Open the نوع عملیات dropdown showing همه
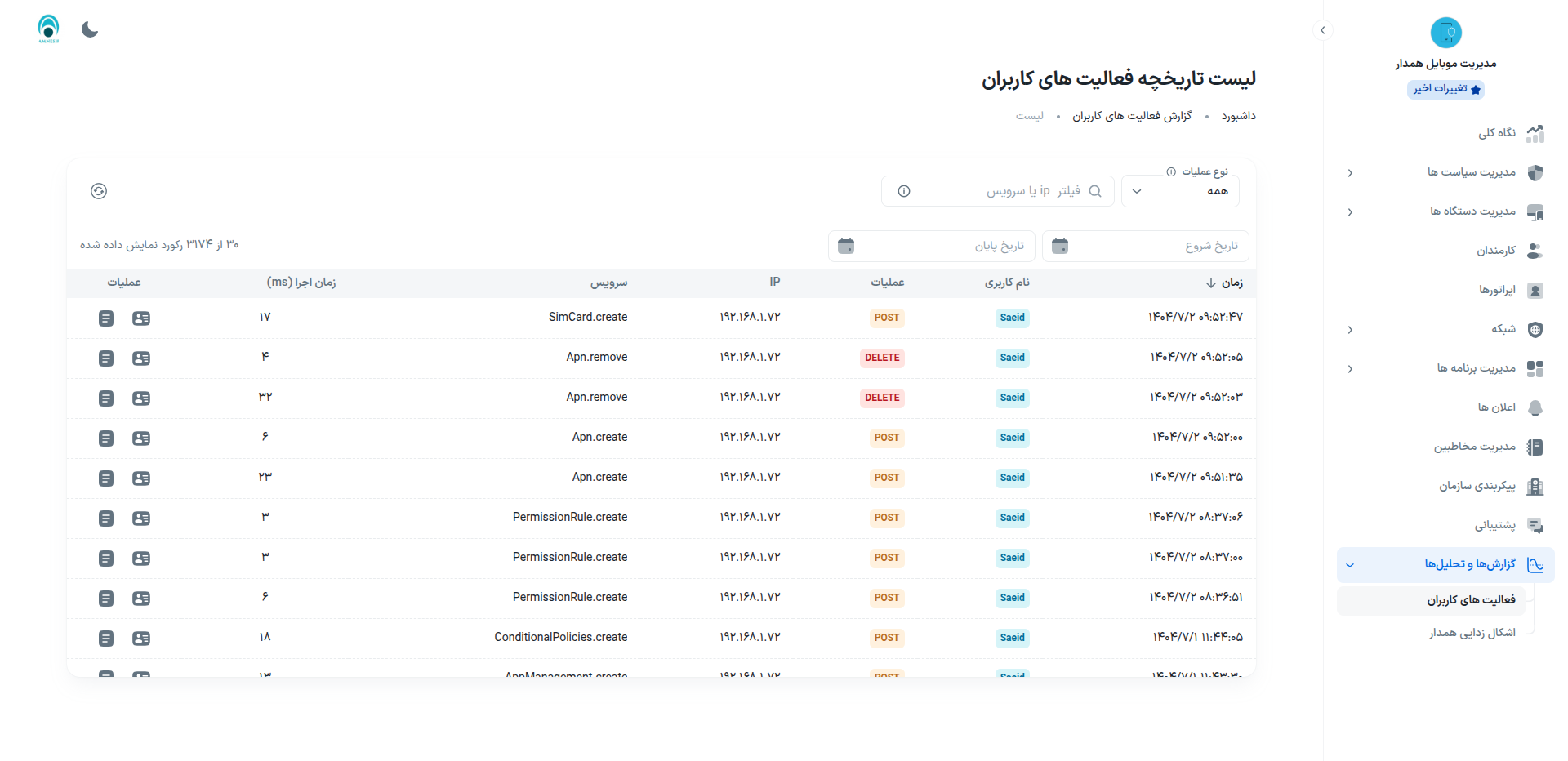 coord(1180,191)
